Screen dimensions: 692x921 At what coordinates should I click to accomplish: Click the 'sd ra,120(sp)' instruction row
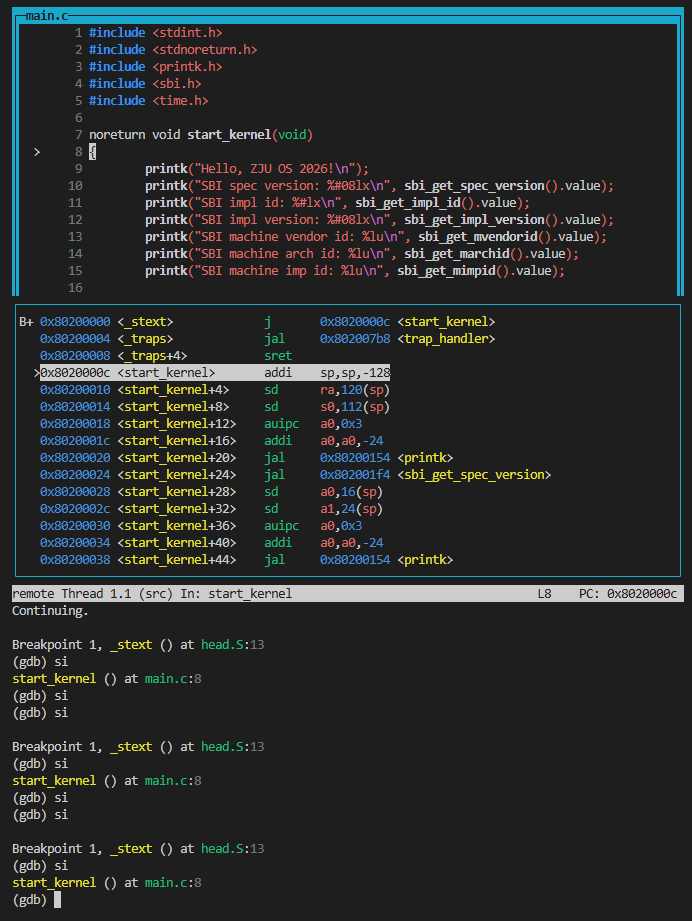tap(215, 390)
